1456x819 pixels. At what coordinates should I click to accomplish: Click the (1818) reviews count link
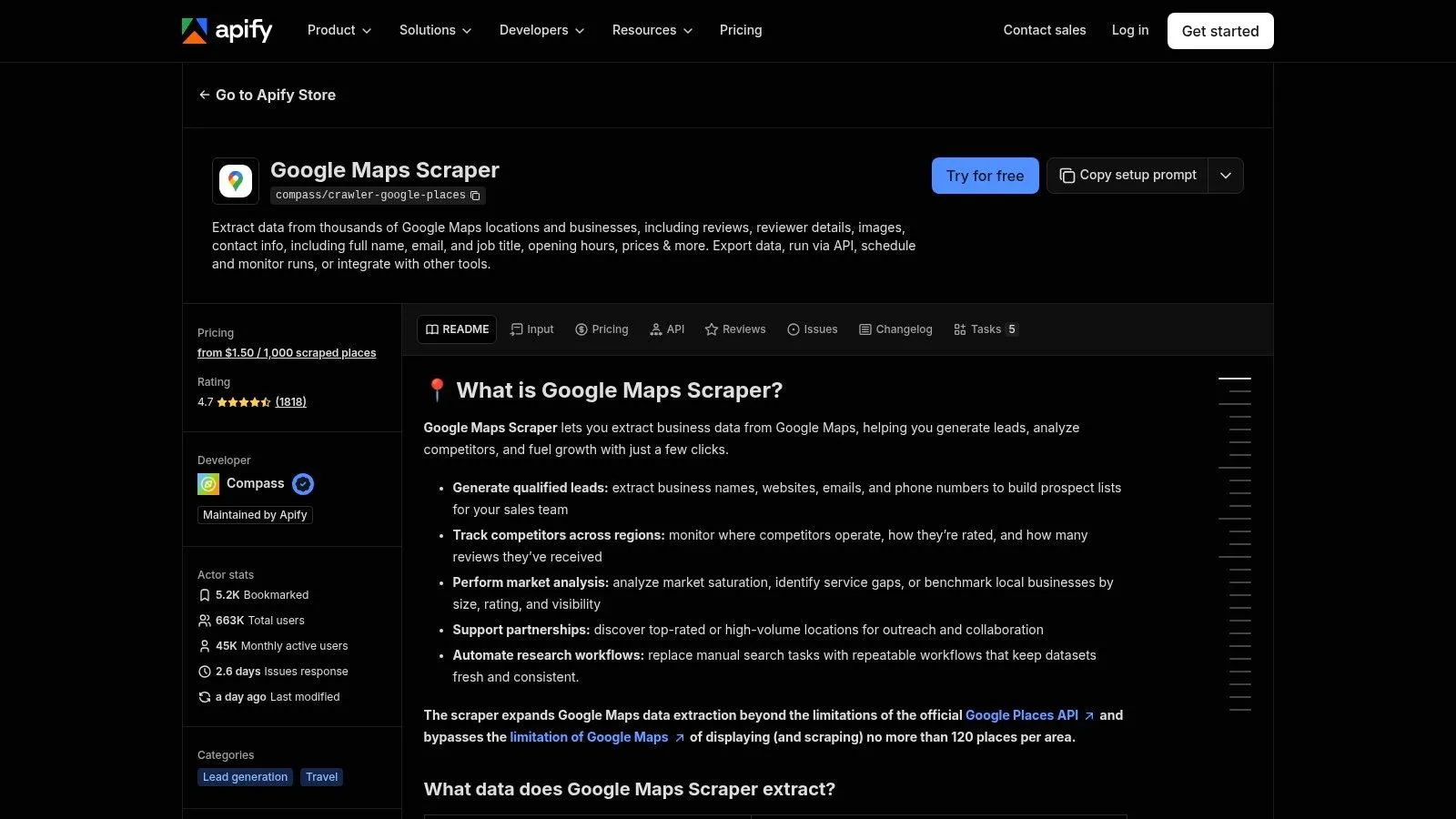pyautogui.click(x=291, y=402)
